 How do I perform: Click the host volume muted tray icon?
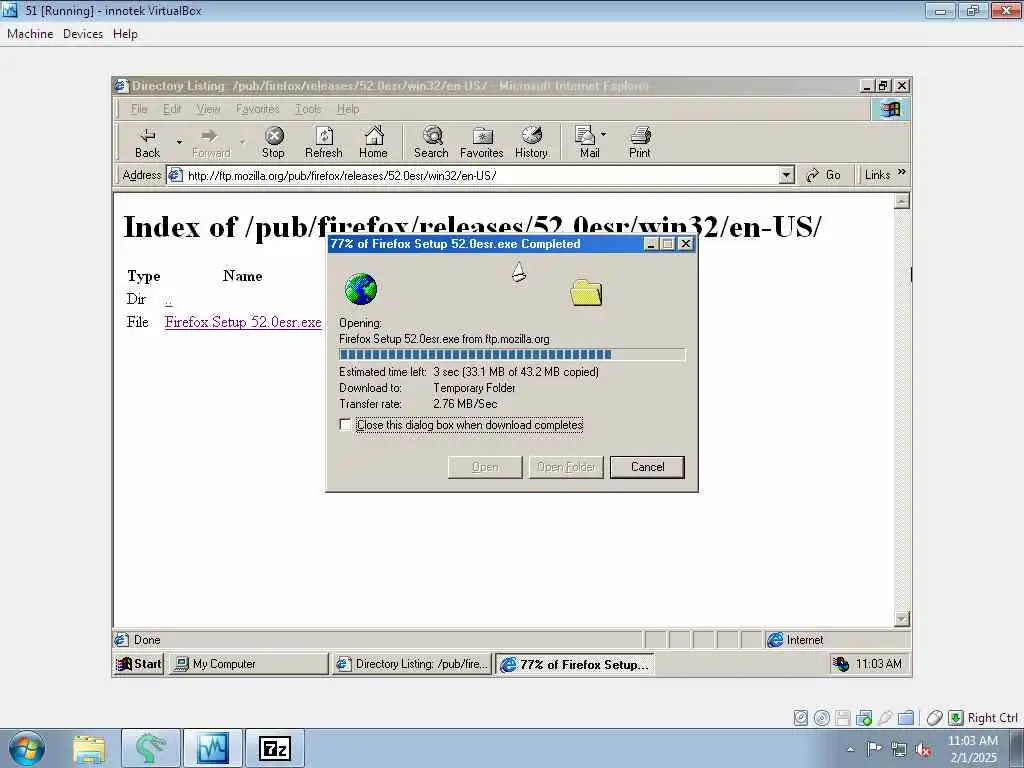click(923, 750)
